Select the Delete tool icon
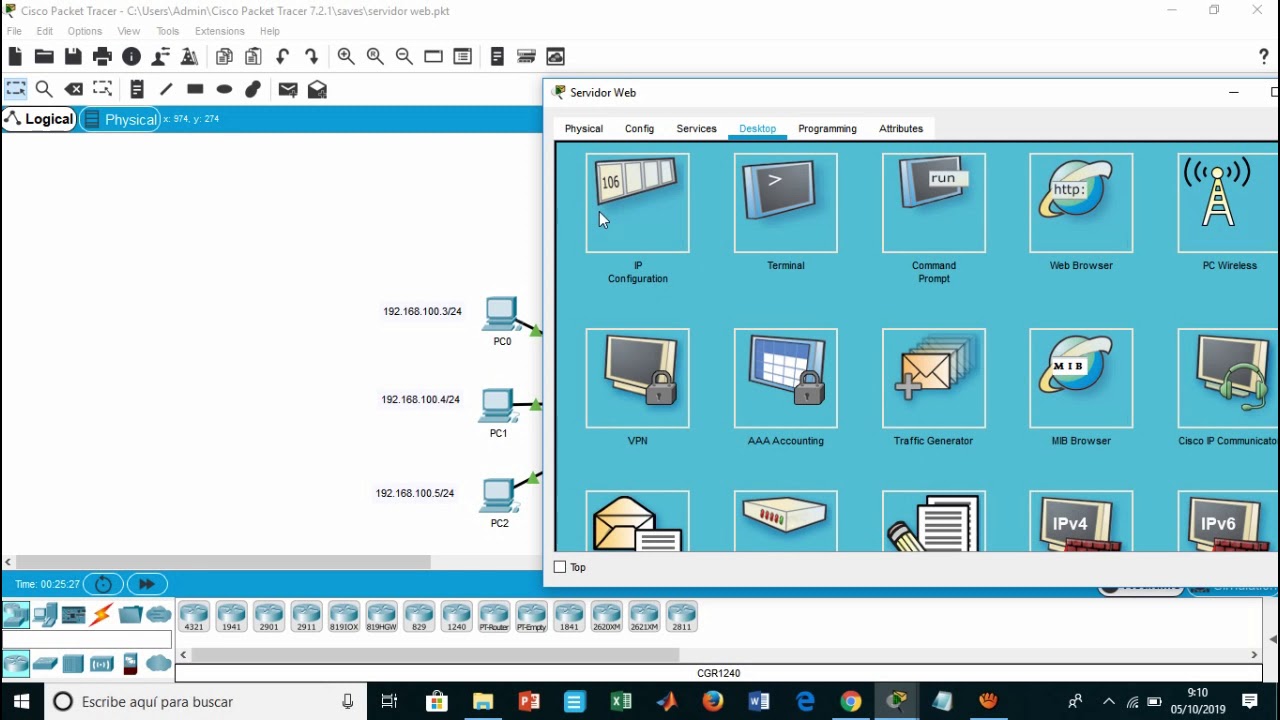The height and width of the screenshot is (720, 1280). coord(74,89)
